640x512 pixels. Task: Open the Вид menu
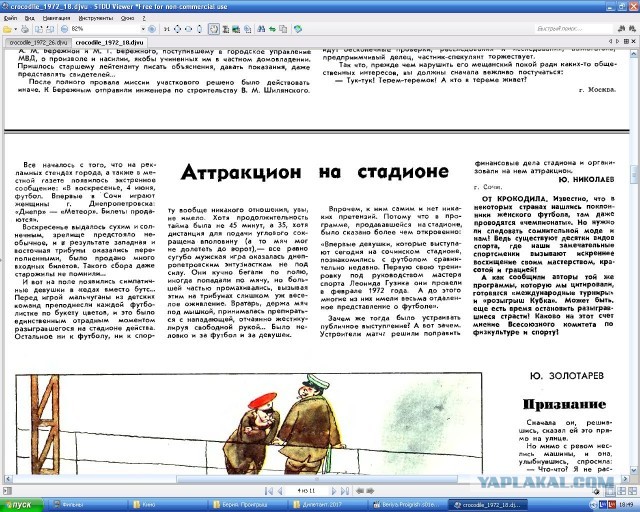coord(29,18)
